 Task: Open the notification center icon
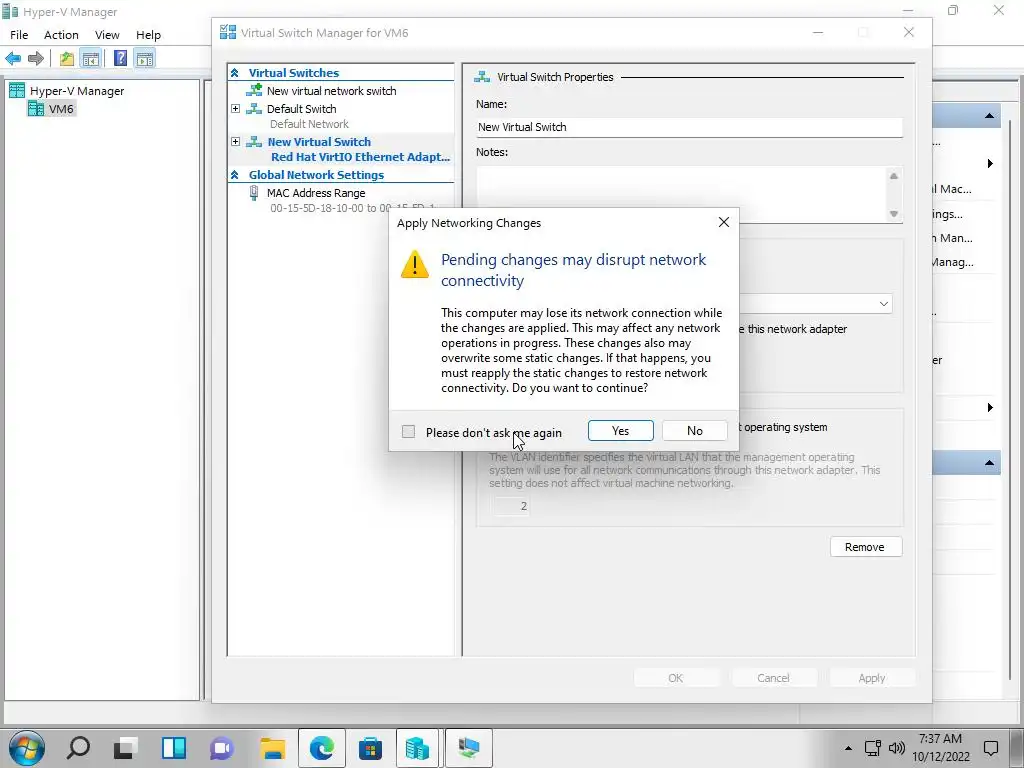pyautogui.click(x=991, y=748)
